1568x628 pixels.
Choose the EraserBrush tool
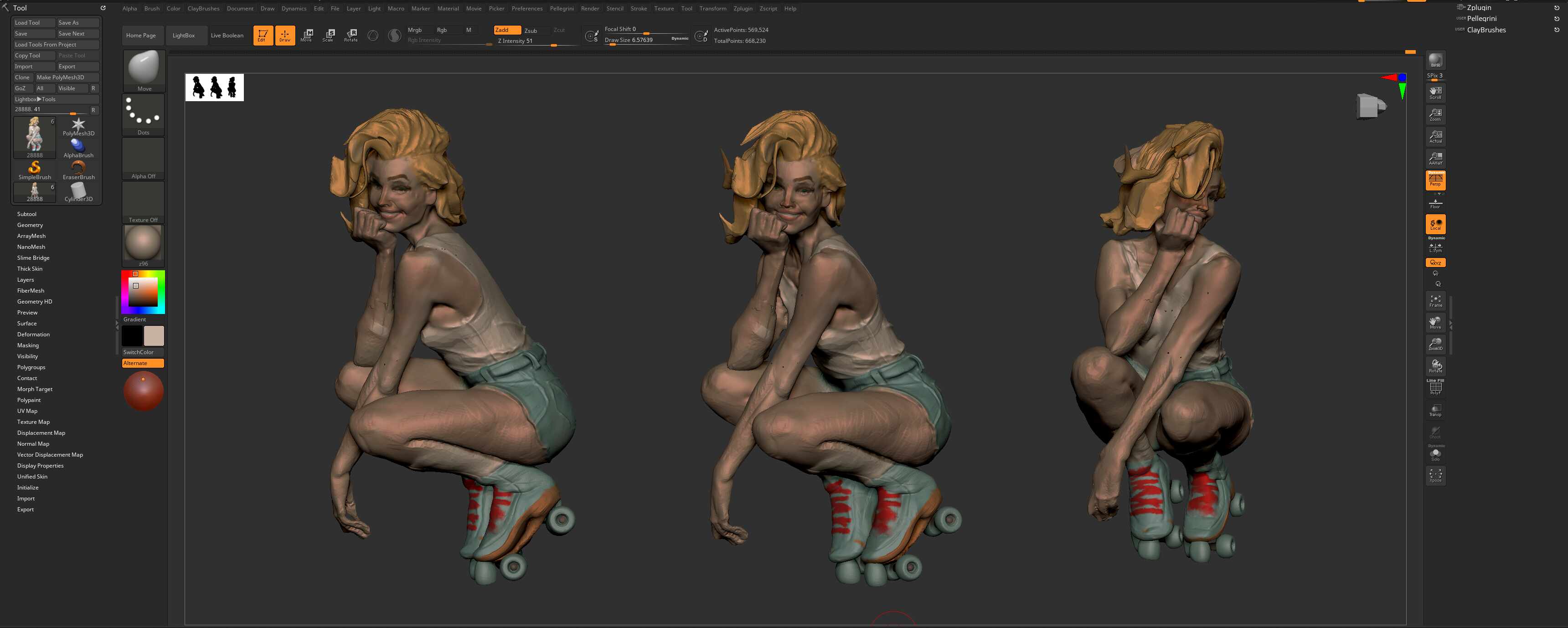[78, 169]
